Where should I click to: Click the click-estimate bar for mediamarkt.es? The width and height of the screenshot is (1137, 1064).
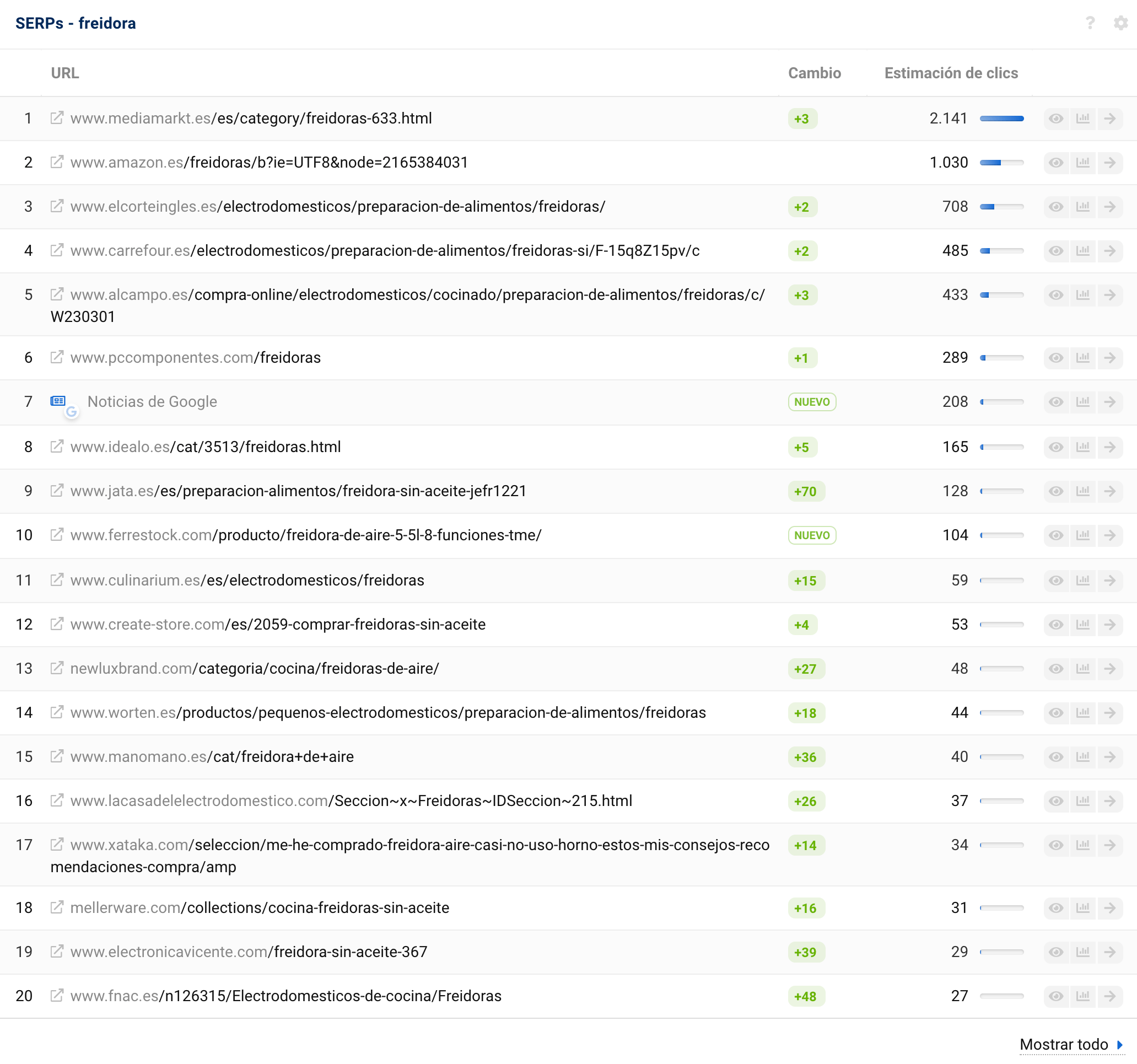pyautogui.click(x=1001, y=119)
